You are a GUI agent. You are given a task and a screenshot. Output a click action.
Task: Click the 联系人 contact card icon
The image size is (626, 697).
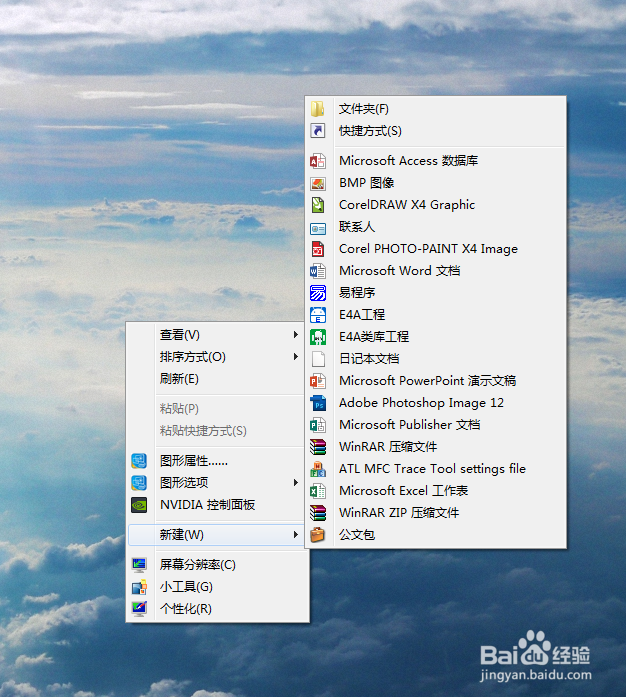click(317, 228)
